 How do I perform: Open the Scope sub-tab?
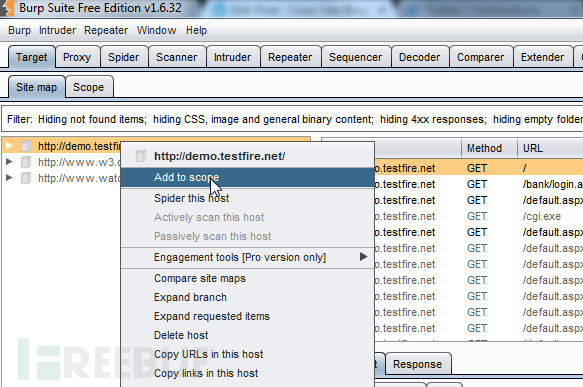point(89,87)
